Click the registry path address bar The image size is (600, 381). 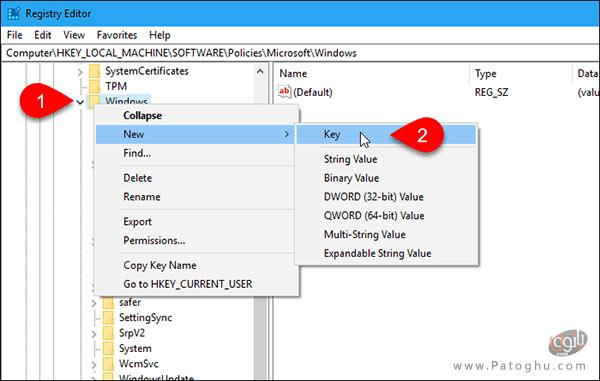coord(300,53)
